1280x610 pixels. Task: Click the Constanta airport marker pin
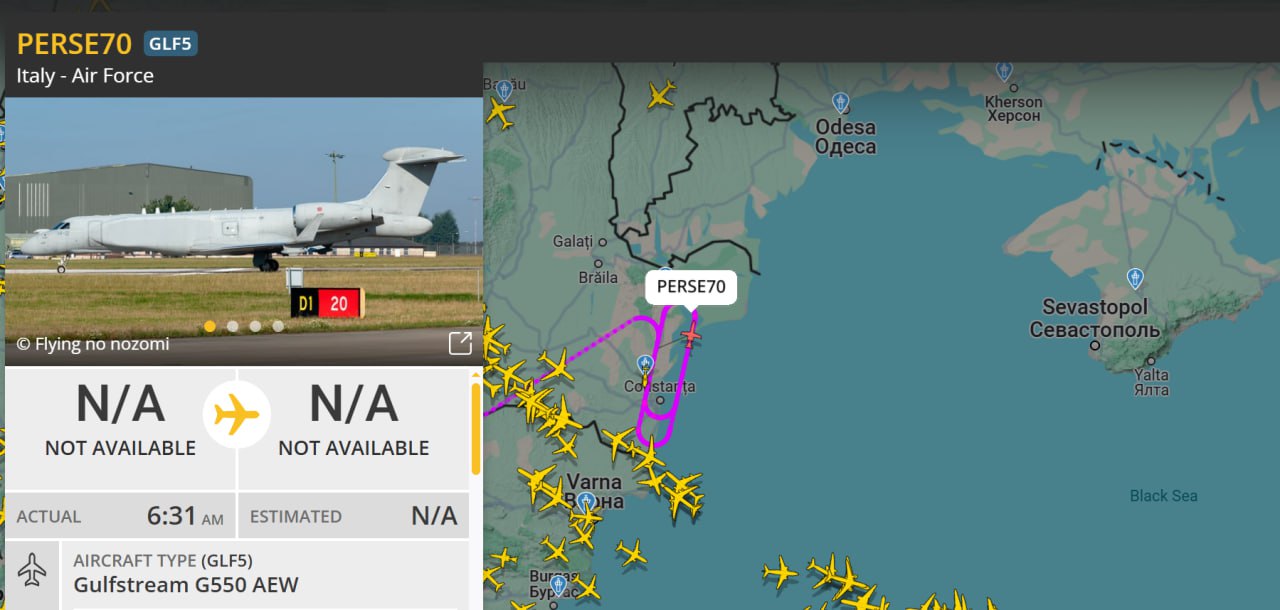coord(646,366)
